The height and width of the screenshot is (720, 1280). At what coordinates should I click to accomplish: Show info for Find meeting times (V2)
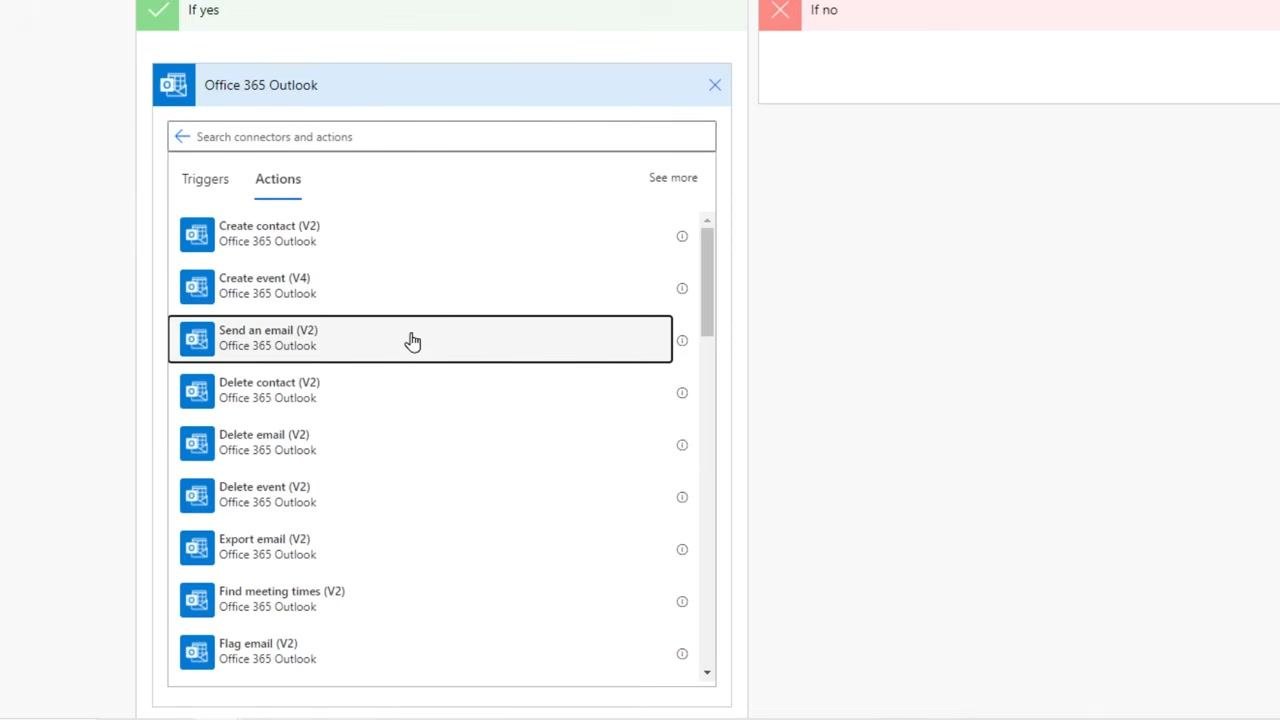coord(682,601)
